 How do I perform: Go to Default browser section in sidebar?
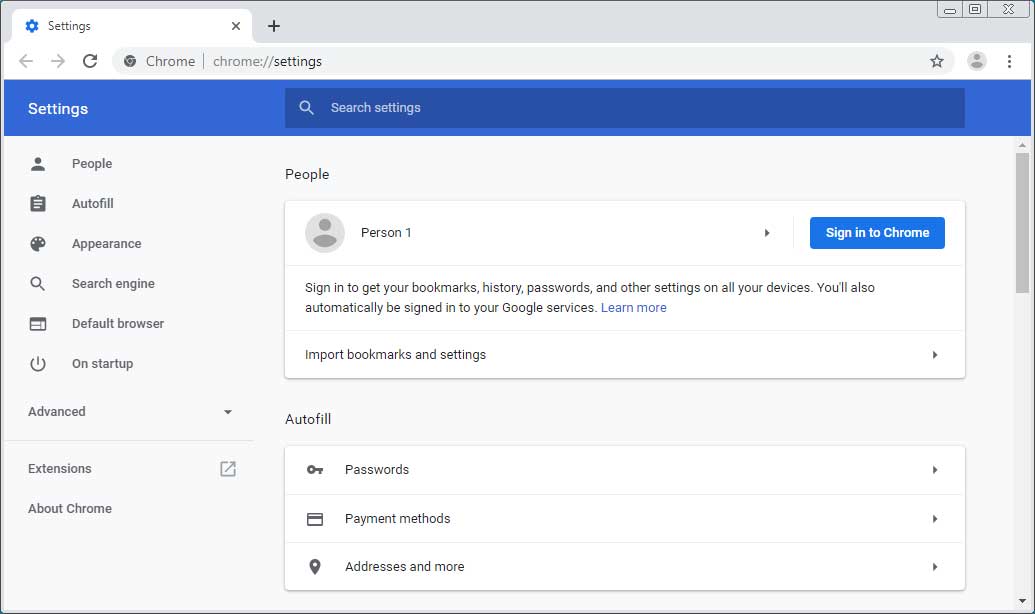pos(117,324)
